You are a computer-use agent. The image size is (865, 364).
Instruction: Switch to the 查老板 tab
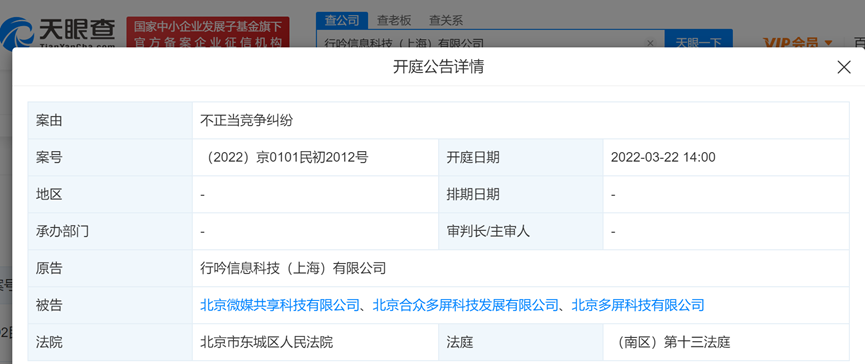coord(394,21)
